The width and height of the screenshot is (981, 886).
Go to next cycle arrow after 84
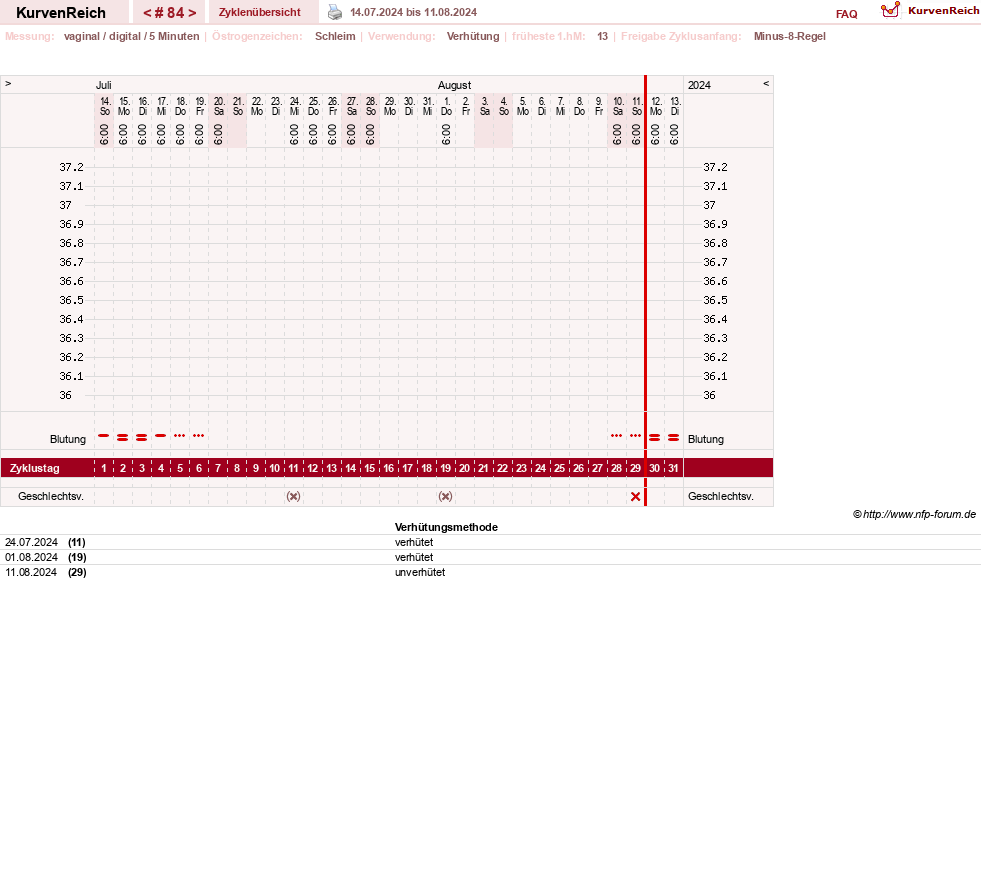point(192,13)
